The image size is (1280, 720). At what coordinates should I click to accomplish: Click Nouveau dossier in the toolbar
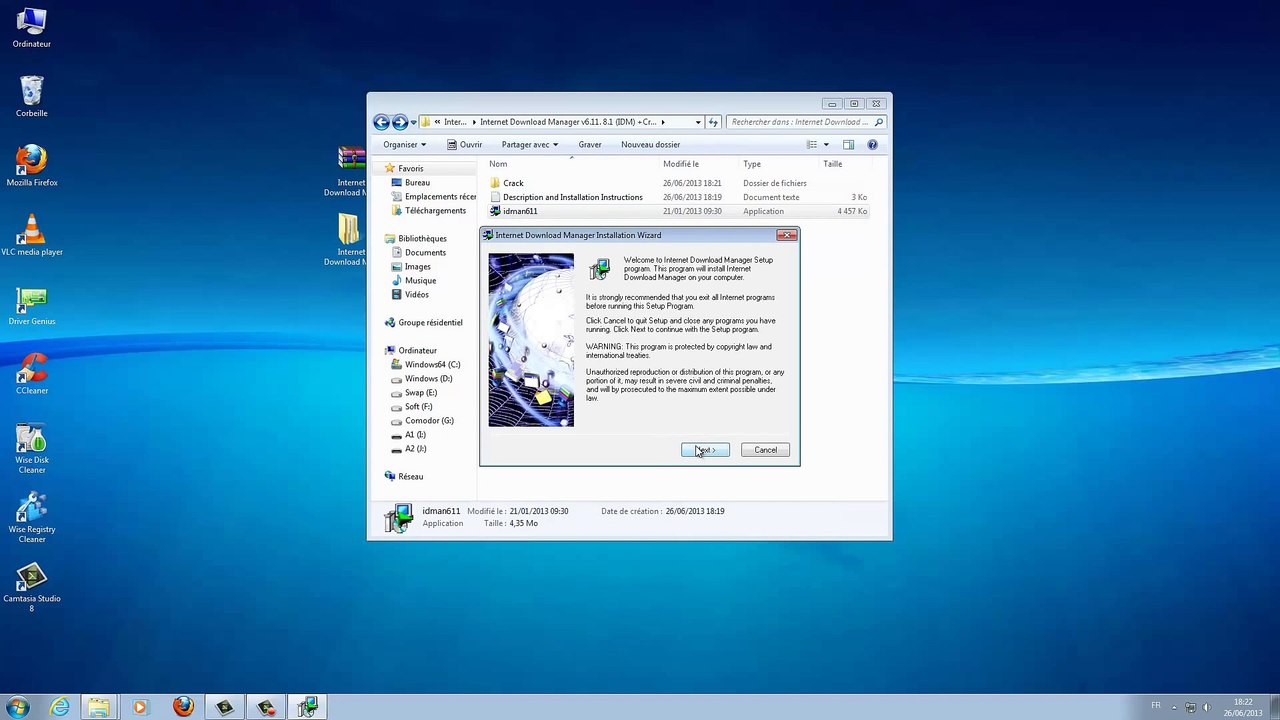(x=650, y=145)
